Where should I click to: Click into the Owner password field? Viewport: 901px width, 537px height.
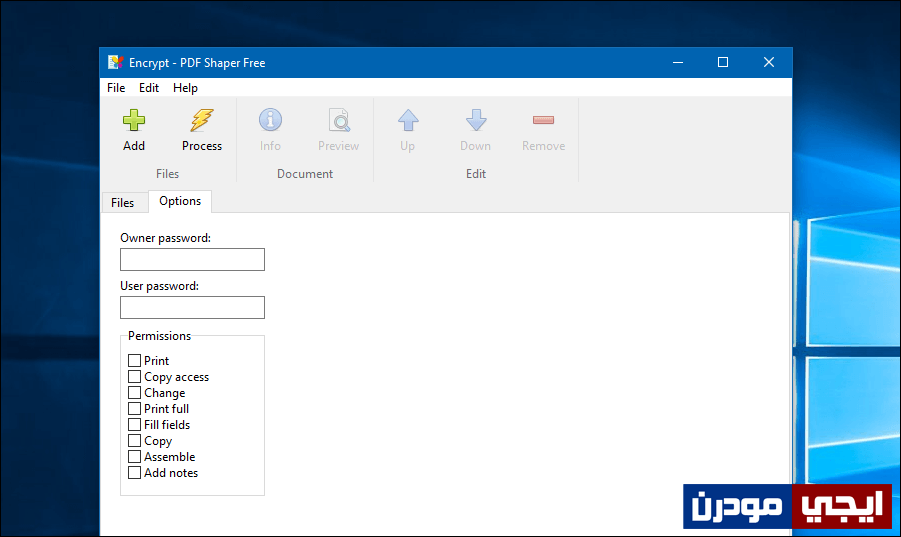coord(192,260)
